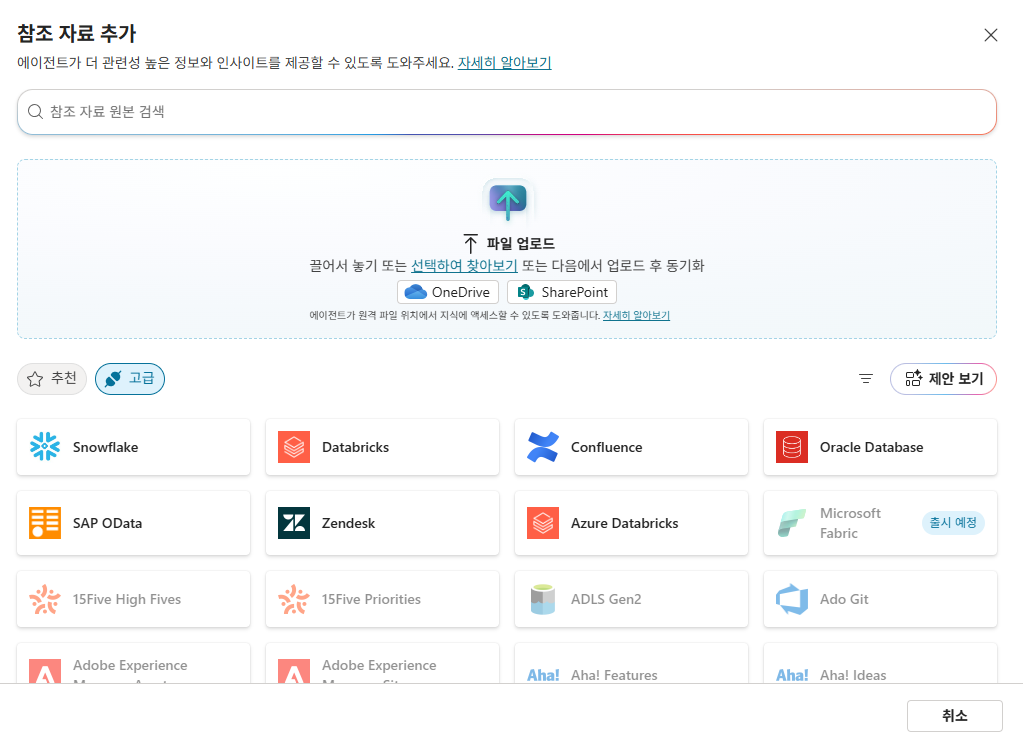Select the SAP OData card label

(x=108, y=523)
